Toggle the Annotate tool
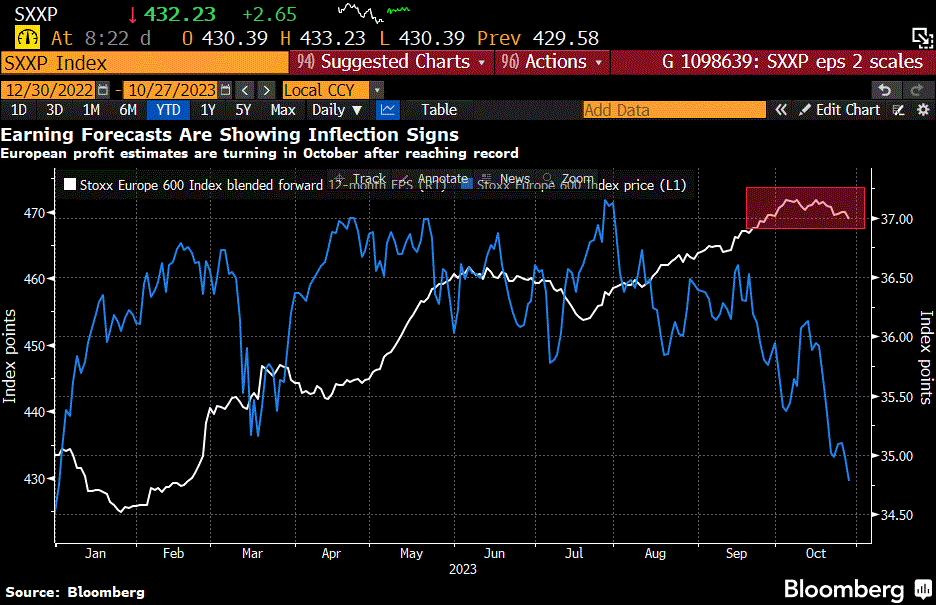Image resolution: width=936 pixels, height=605 pixels. pyautogui.click(x=434, y=178)
